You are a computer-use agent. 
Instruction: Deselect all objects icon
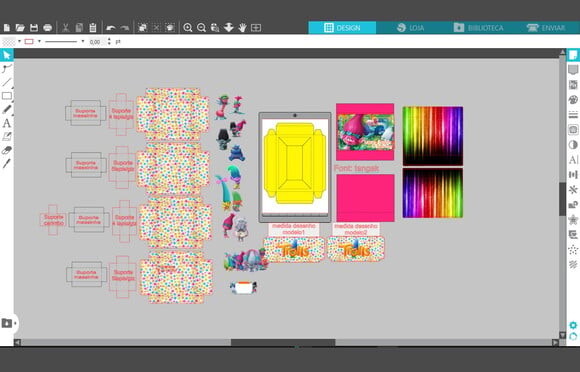(x=156, y=28)
